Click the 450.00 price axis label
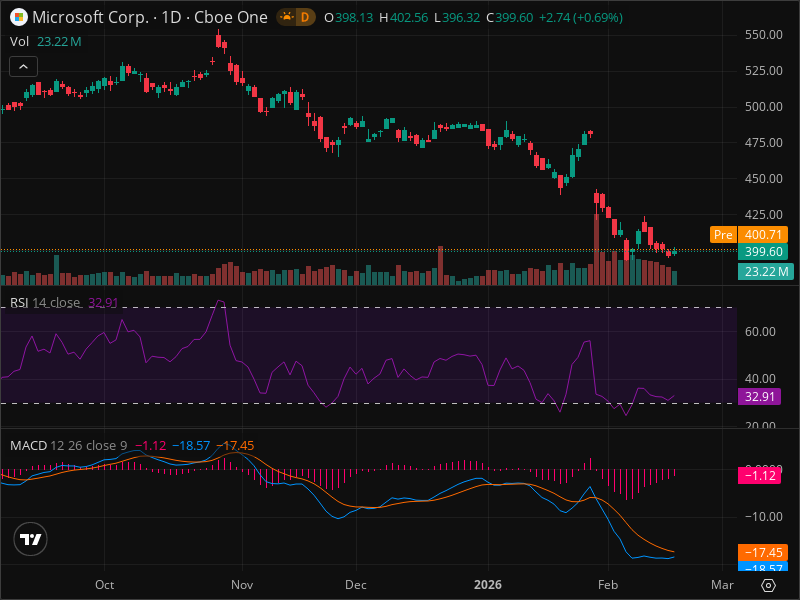800x600 pixels. (x=763, y=179)
